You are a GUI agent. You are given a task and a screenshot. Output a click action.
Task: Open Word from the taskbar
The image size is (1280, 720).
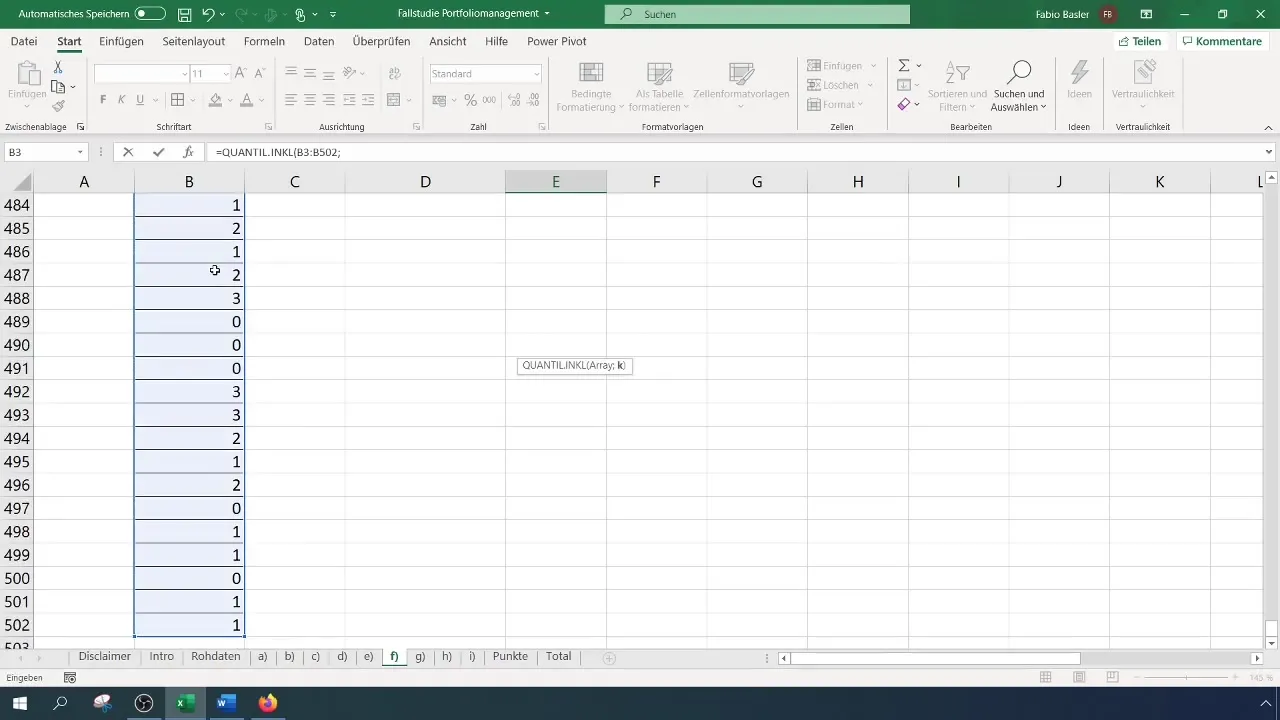coord(226,703)
